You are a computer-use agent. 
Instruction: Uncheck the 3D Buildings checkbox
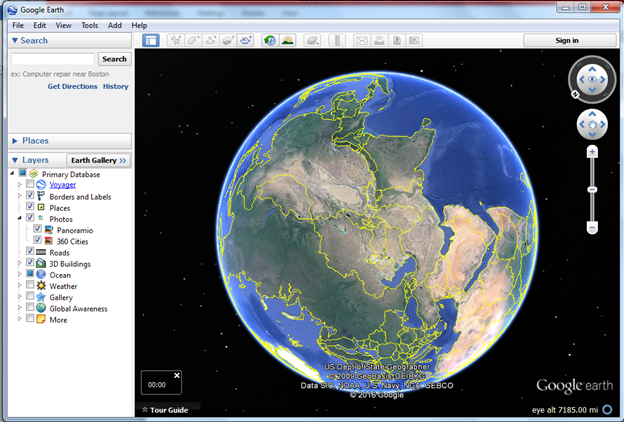[30, 262]
